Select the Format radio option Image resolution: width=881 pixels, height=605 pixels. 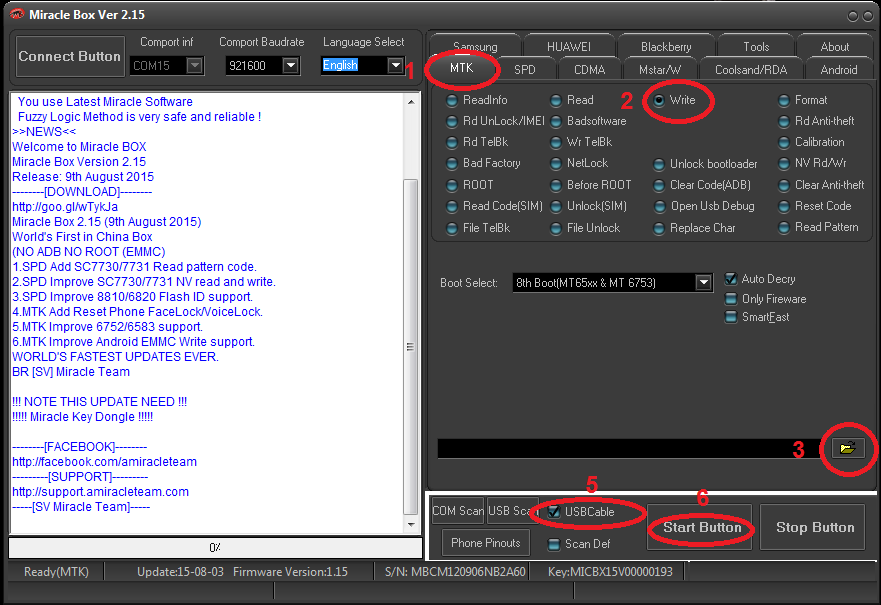(803, 100)
